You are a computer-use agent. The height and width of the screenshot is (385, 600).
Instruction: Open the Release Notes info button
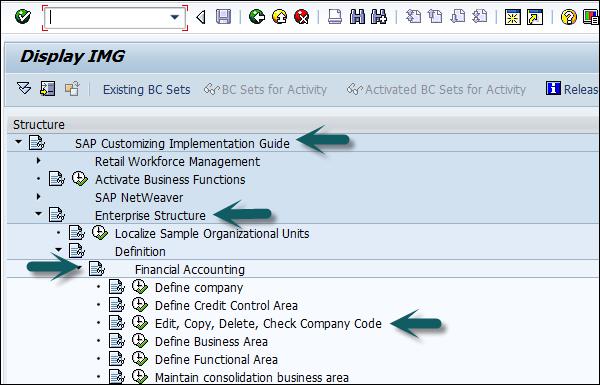[572, 89]
